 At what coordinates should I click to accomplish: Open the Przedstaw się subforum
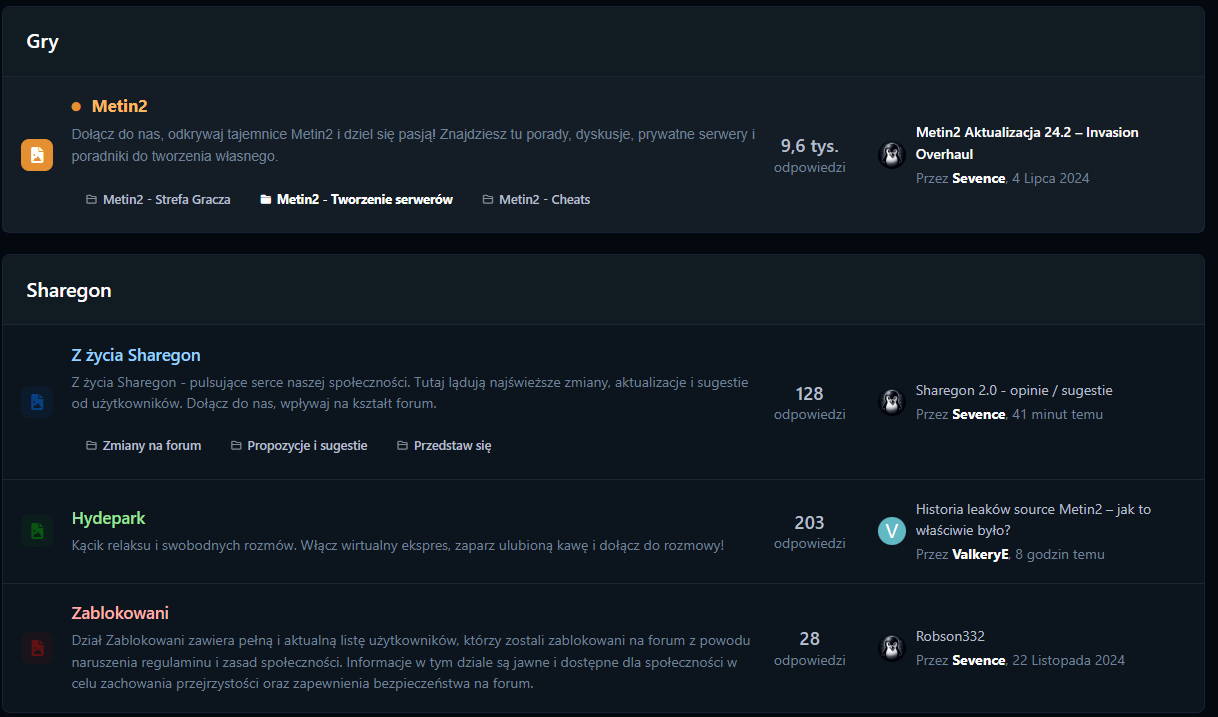point(452,446)
